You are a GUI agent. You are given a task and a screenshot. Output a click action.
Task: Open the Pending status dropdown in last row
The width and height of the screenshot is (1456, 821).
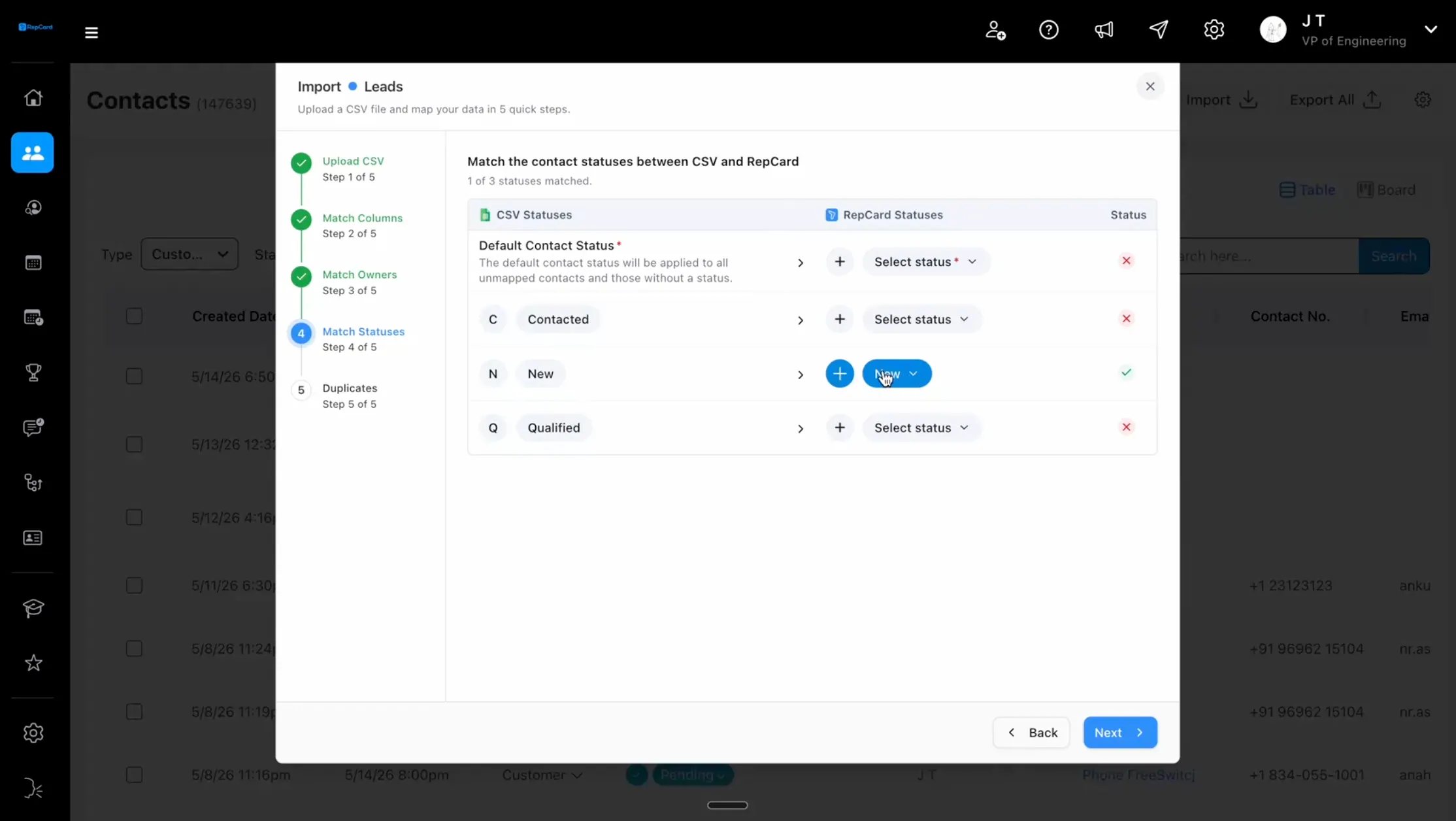[693, 775]
